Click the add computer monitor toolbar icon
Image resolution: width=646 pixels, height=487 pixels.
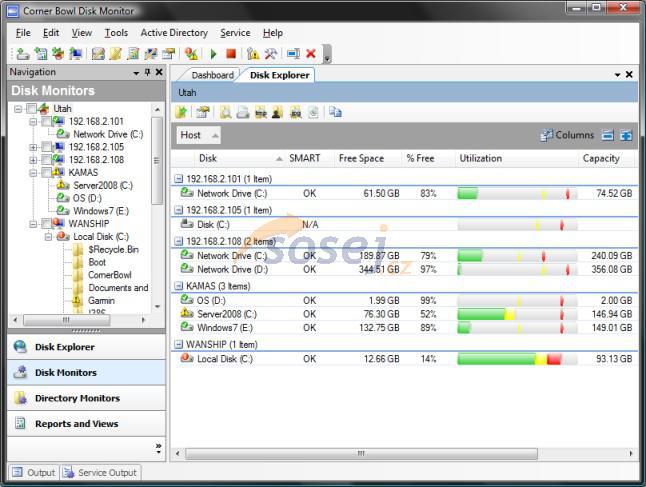click(x=76, y=54)
